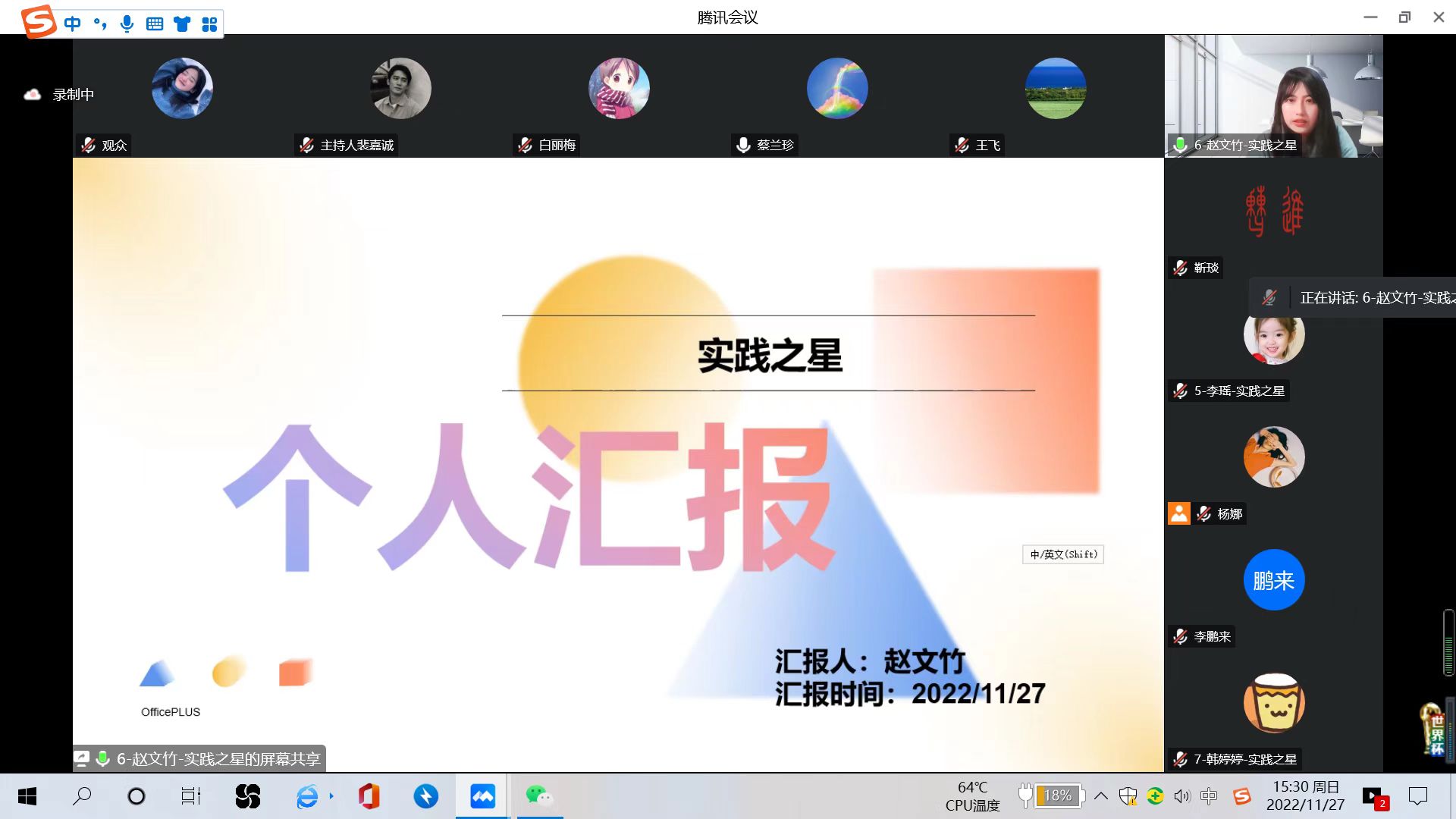Open the Sogou soft keyboard icon
This screenshot has width=1456, height=819.
coord(155,24)
